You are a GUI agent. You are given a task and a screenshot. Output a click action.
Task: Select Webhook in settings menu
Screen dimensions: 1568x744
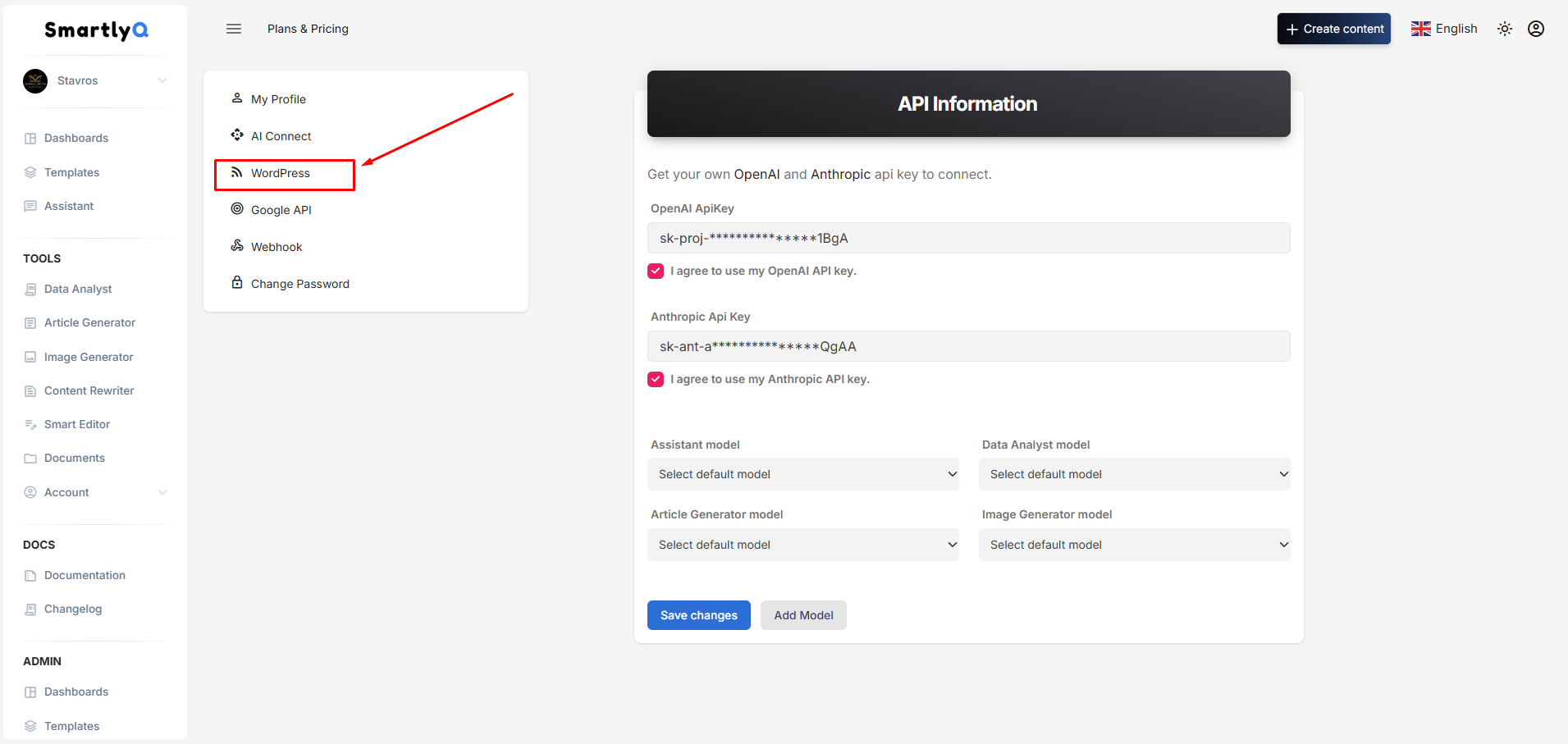[x=277, y=247]
